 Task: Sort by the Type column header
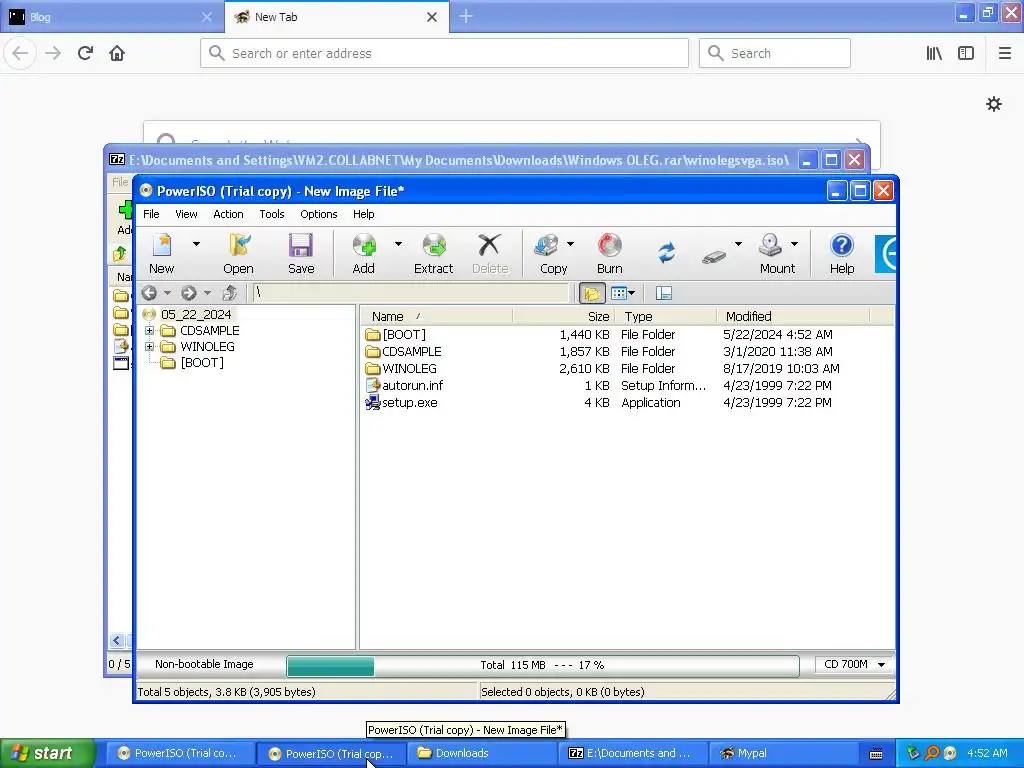pos(665,316)
